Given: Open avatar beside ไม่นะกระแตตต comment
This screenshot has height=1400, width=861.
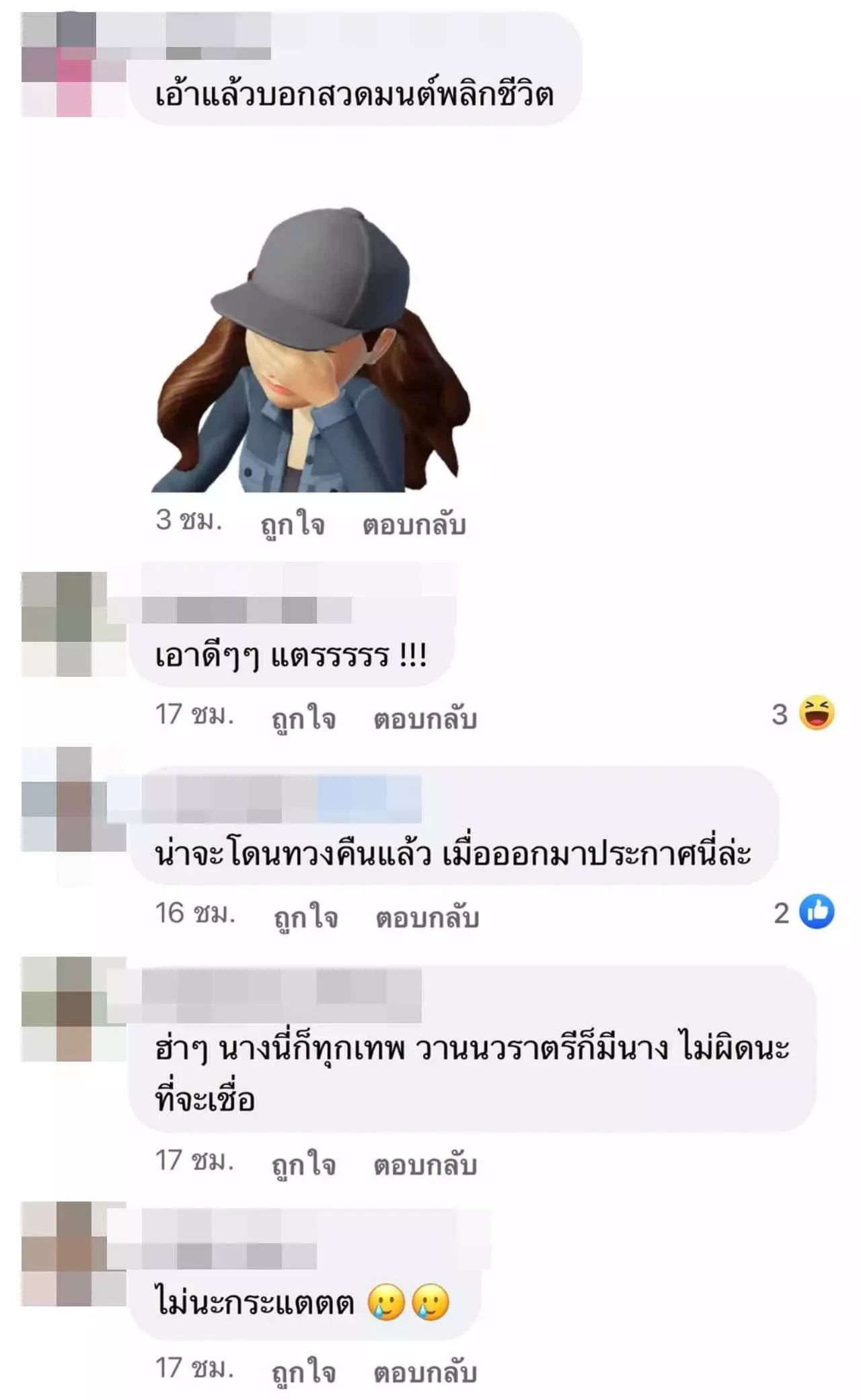Looking at the screenshot, I should 73,1253.
